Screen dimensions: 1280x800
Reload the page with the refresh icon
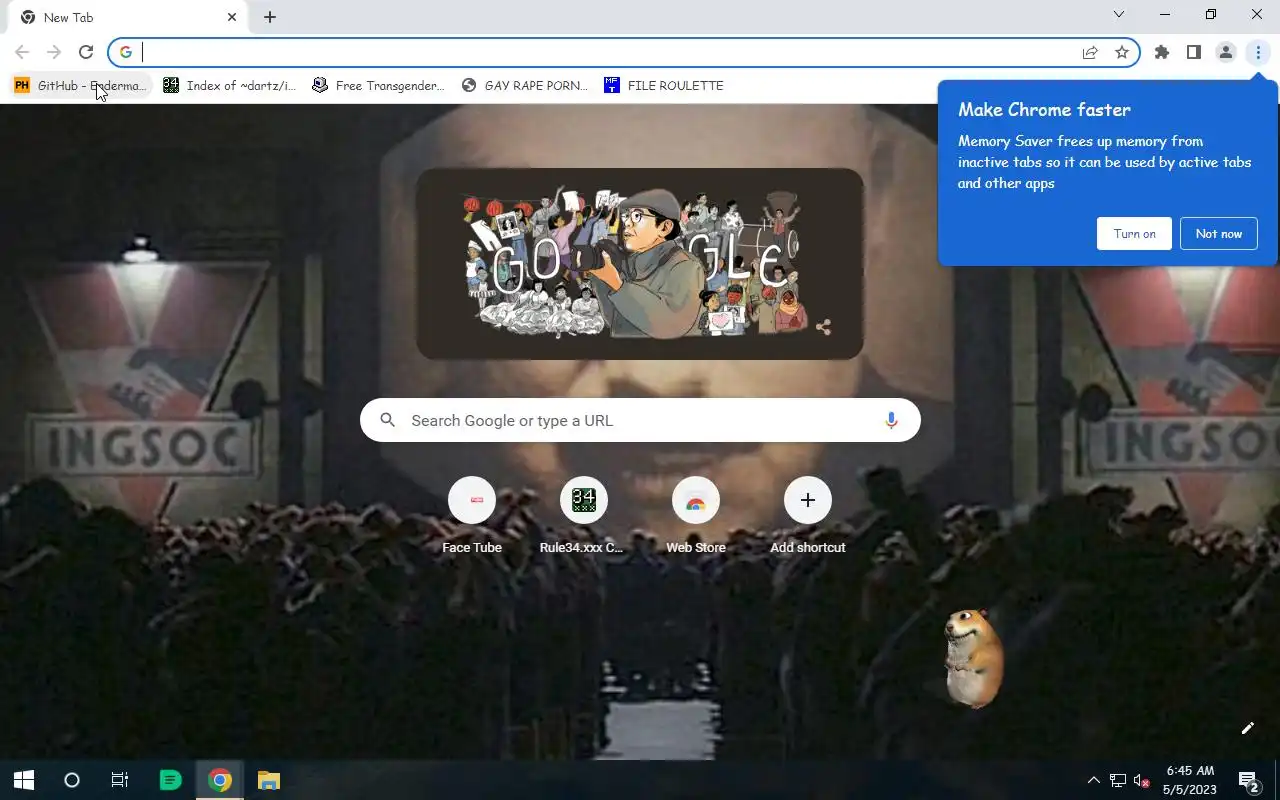(x=86, y=52)
